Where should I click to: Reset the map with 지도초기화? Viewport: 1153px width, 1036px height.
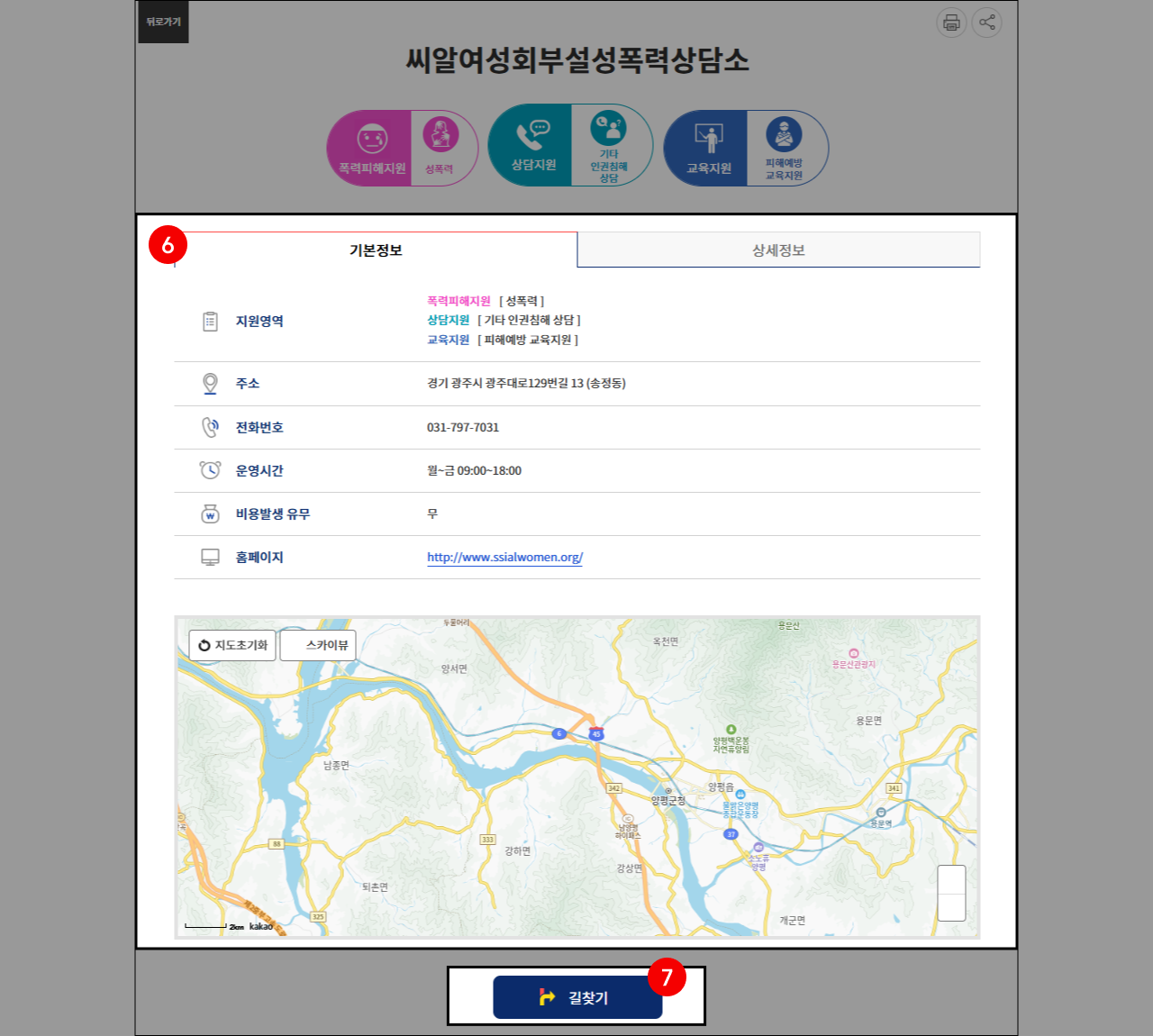[232, 645]
